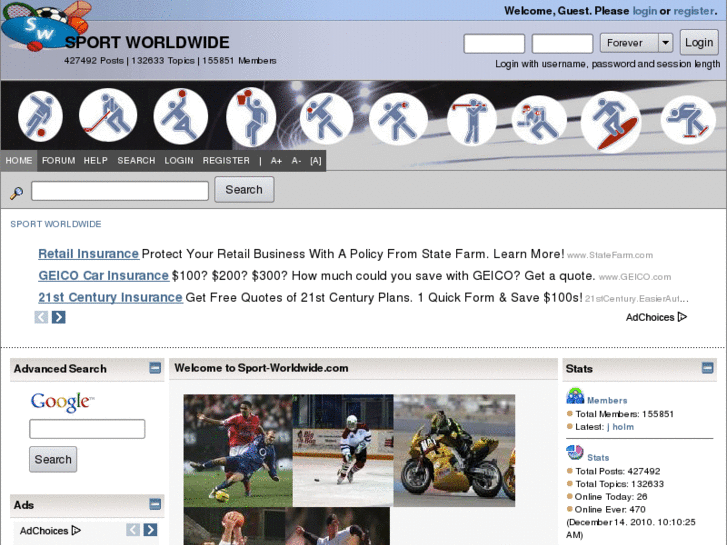Viewport: 727px width, 545px height.
Task: Open the Forever session length dropdown
Action: 636,43
